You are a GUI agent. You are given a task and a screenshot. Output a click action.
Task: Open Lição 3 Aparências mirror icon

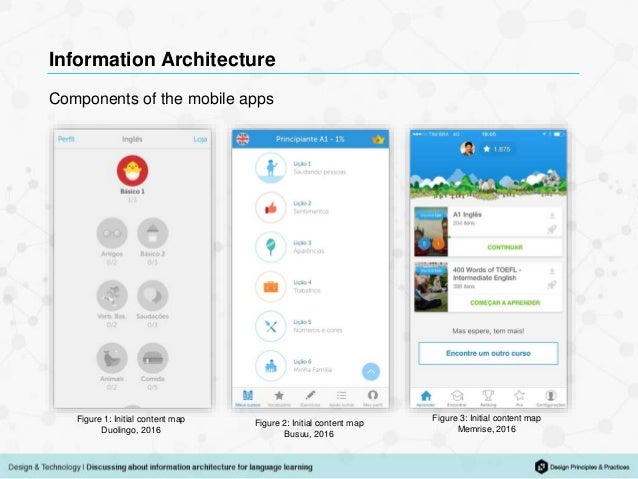tap(271, 247)
